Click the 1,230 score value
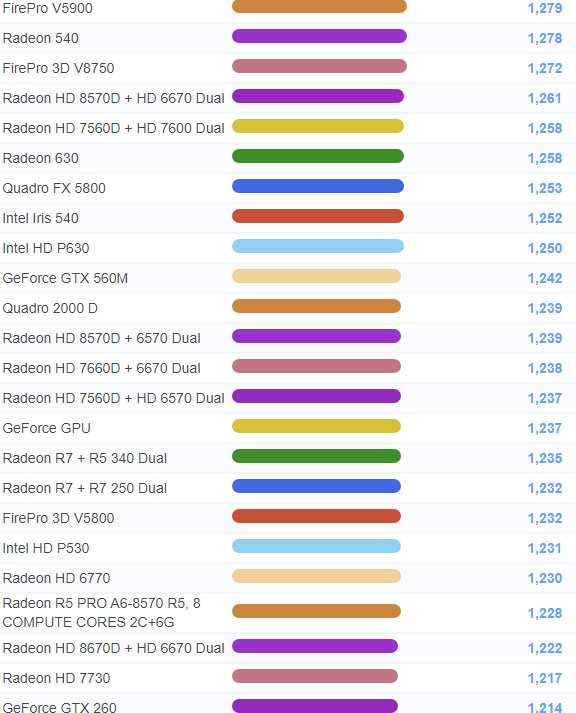Image resolution: width=576 pixels, height=713 pixels. tap(545, 578)
